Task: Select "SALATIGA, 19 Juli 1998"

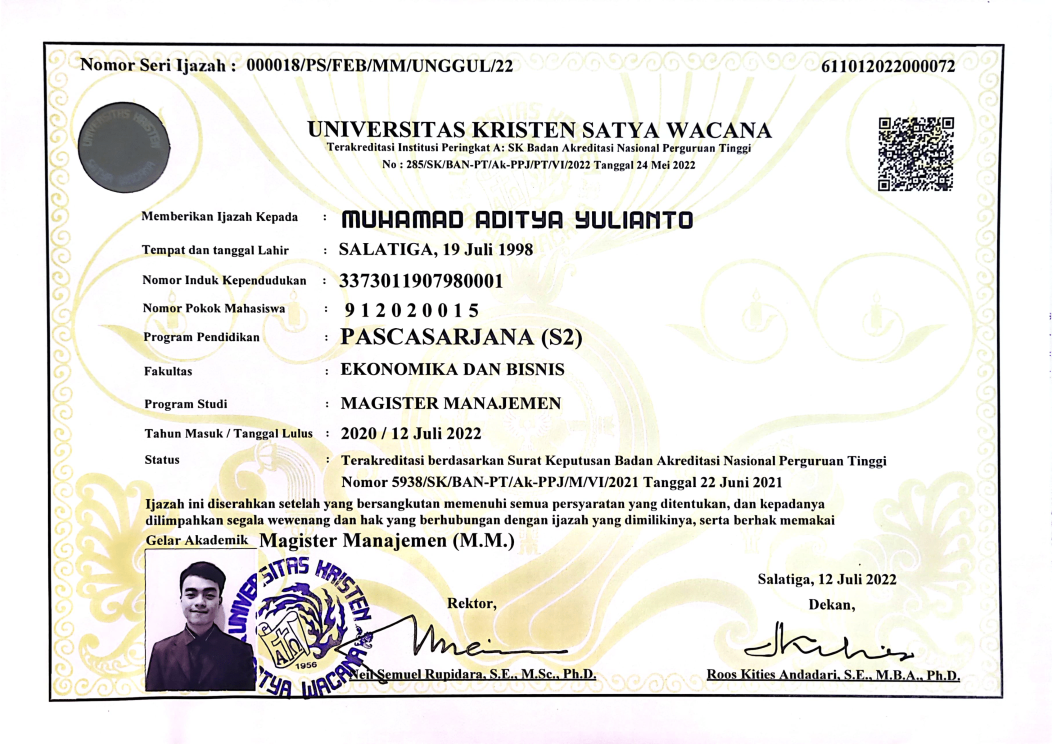Action: click(436, 250)
